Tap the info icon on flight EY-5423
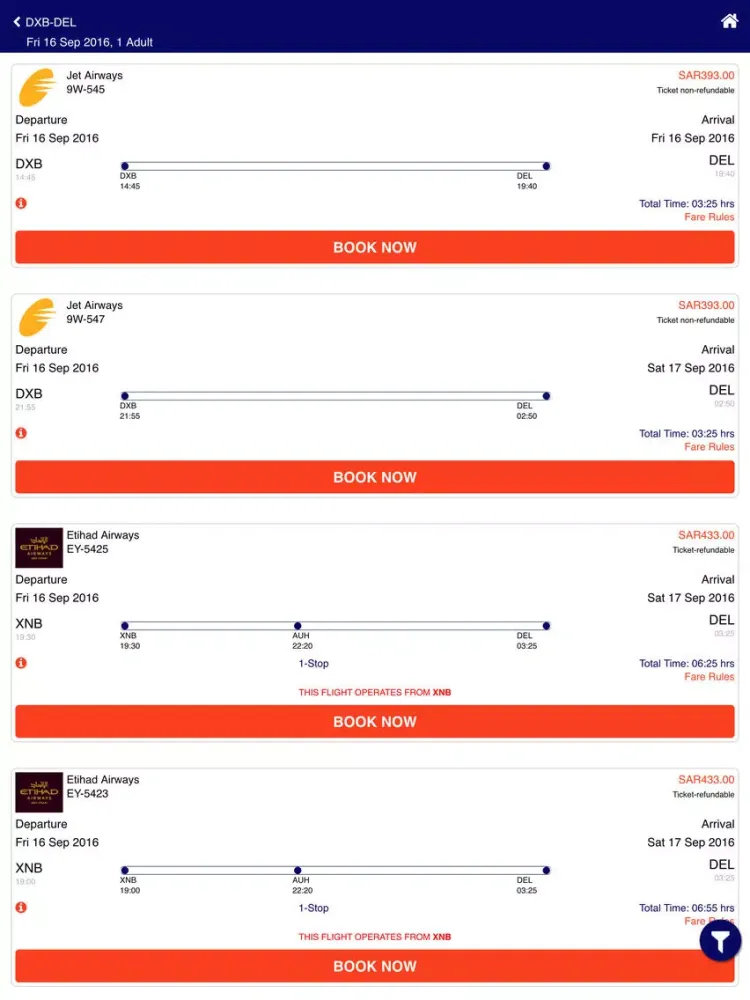The image size is (750, 1000). [x=21, y=907]
